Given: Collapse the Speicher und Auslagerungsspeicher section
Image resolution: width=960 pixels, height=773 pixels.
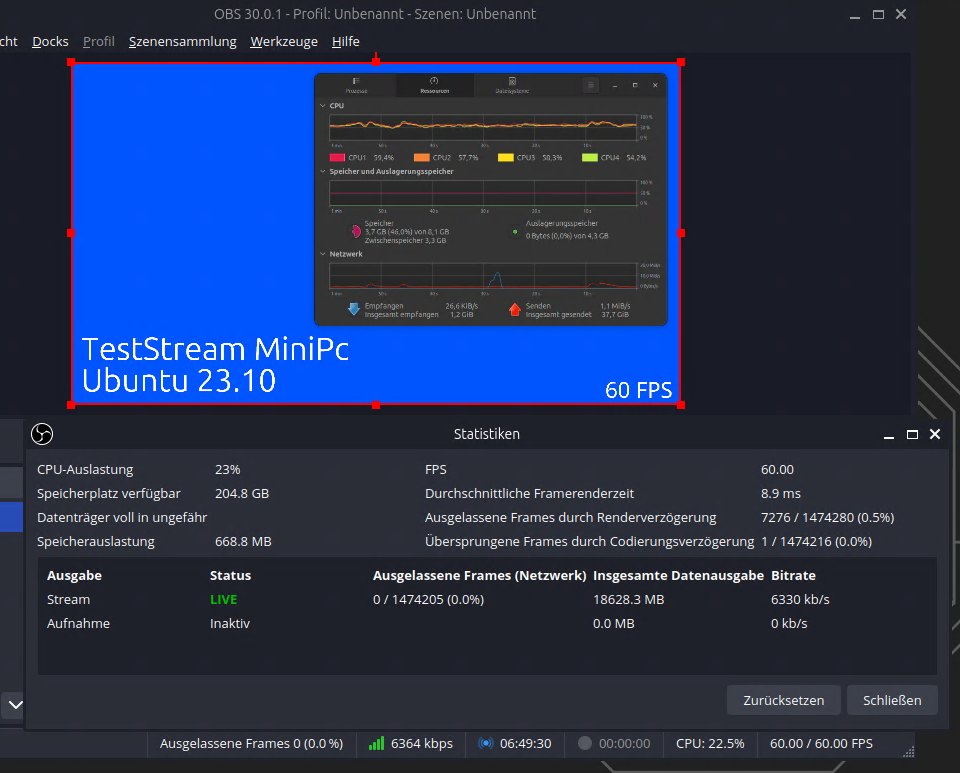Looking at the screenshot, I should point(322,172).
